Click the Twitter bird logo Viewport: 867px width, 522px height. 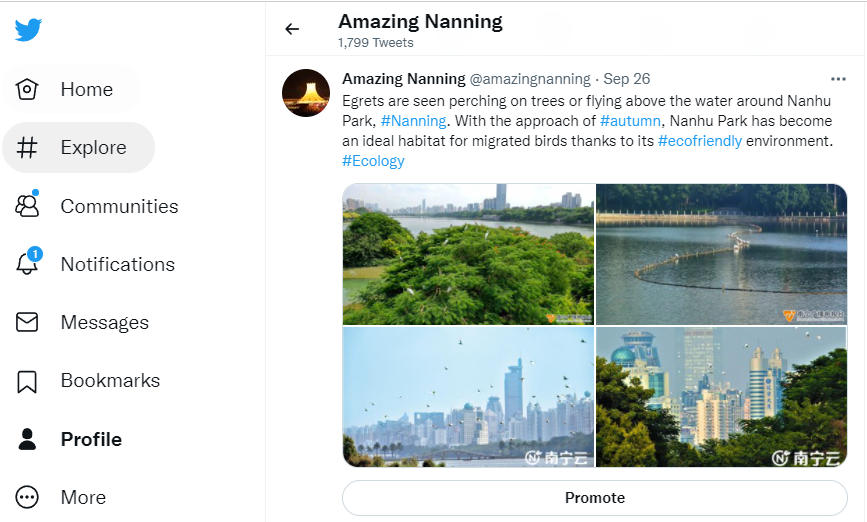pos(28,30)
